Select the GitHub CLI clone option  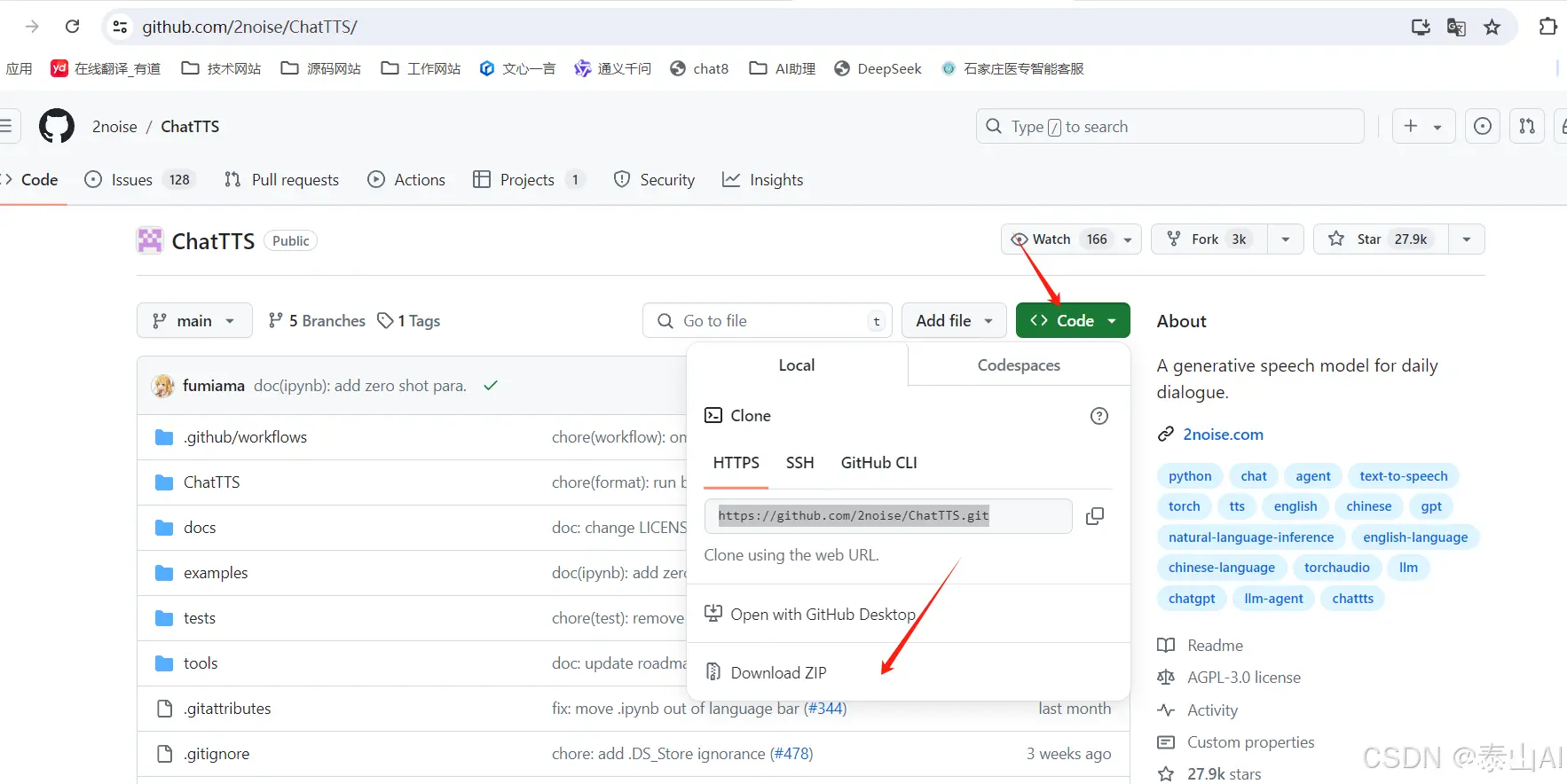878,463
